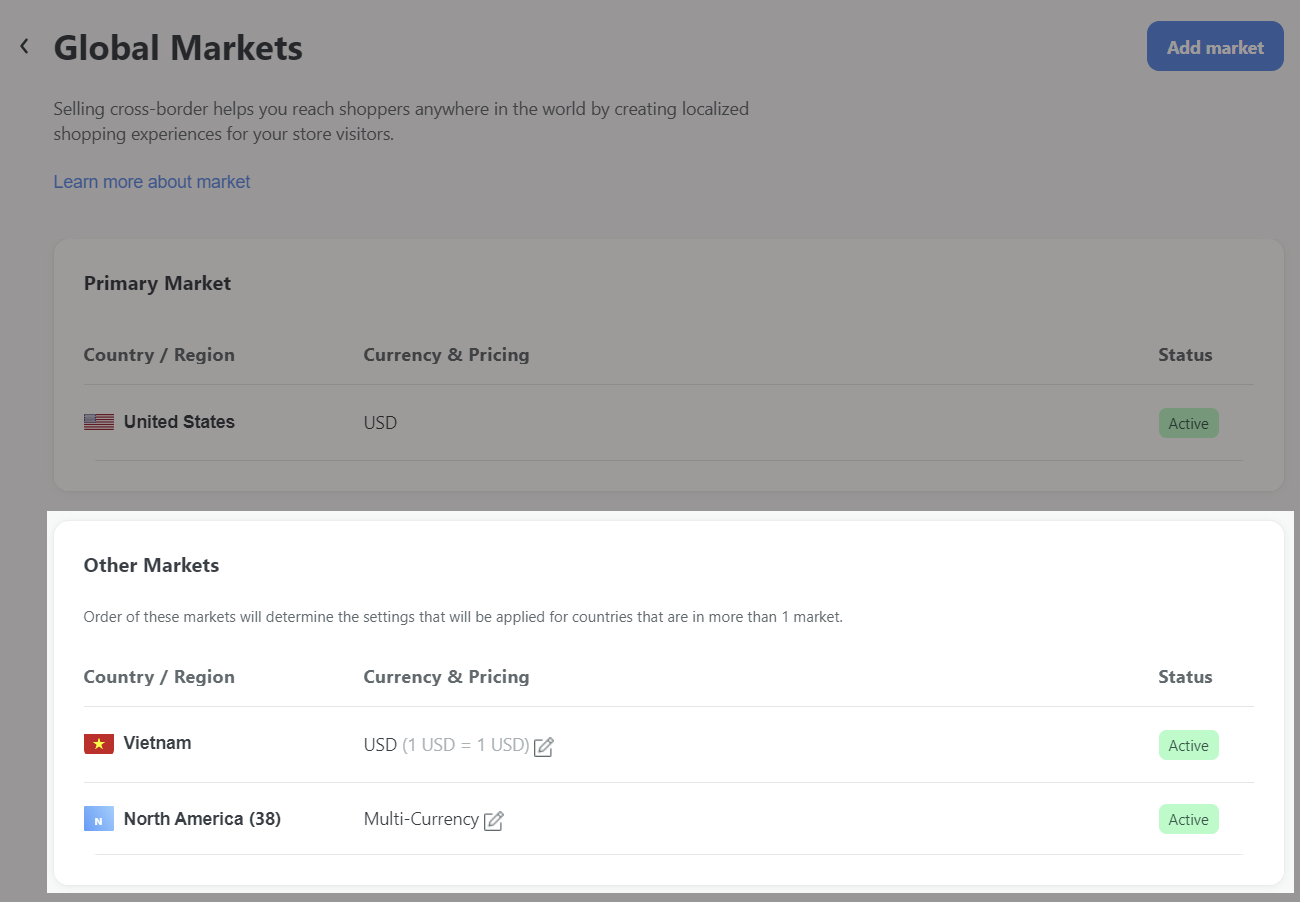This screenshot has width=1300, height=902.
Task: Click the Other Markets heading
Action: coord(151,565)
